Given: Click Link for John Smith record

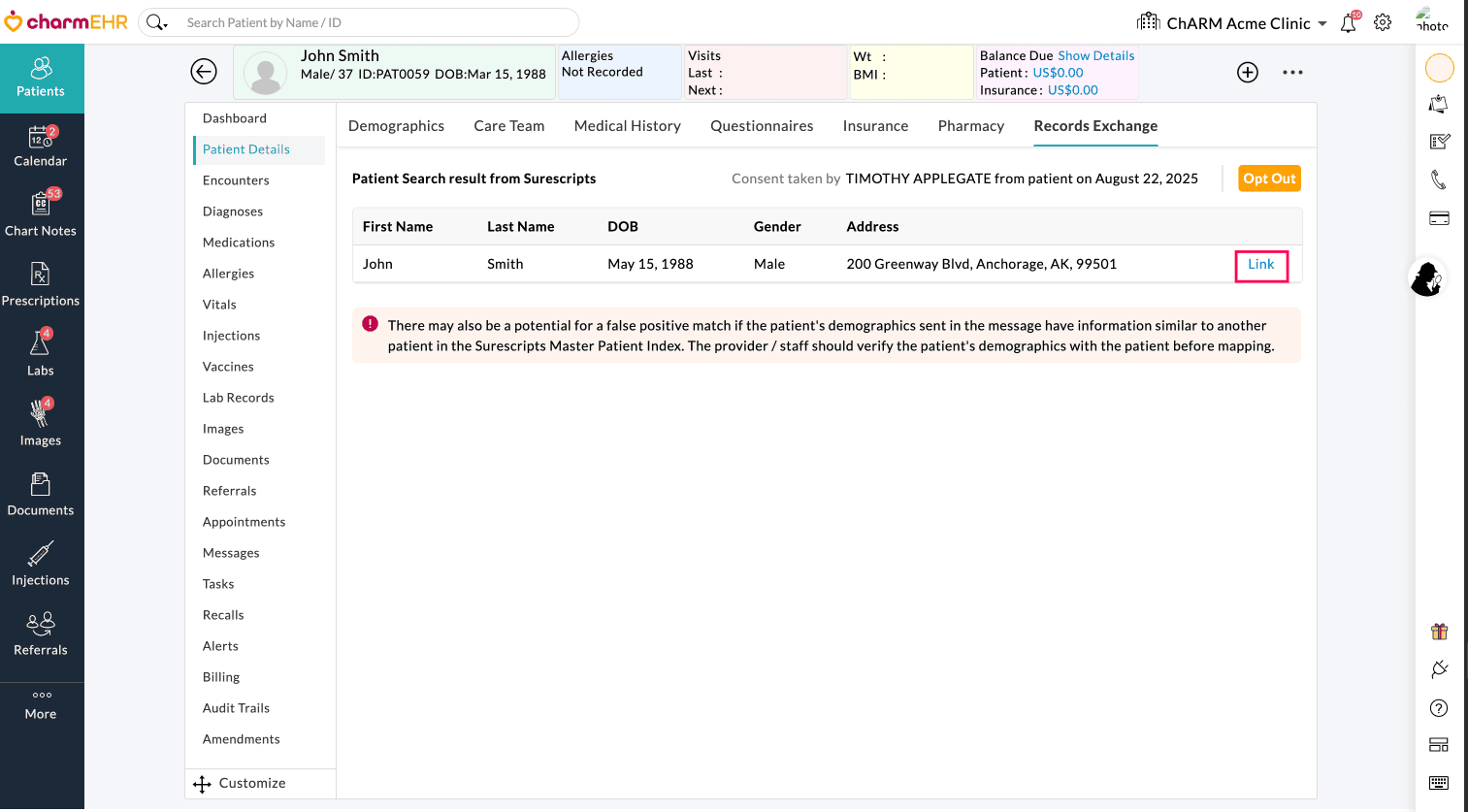Looking at the screenshot, I should [1260, 265].
